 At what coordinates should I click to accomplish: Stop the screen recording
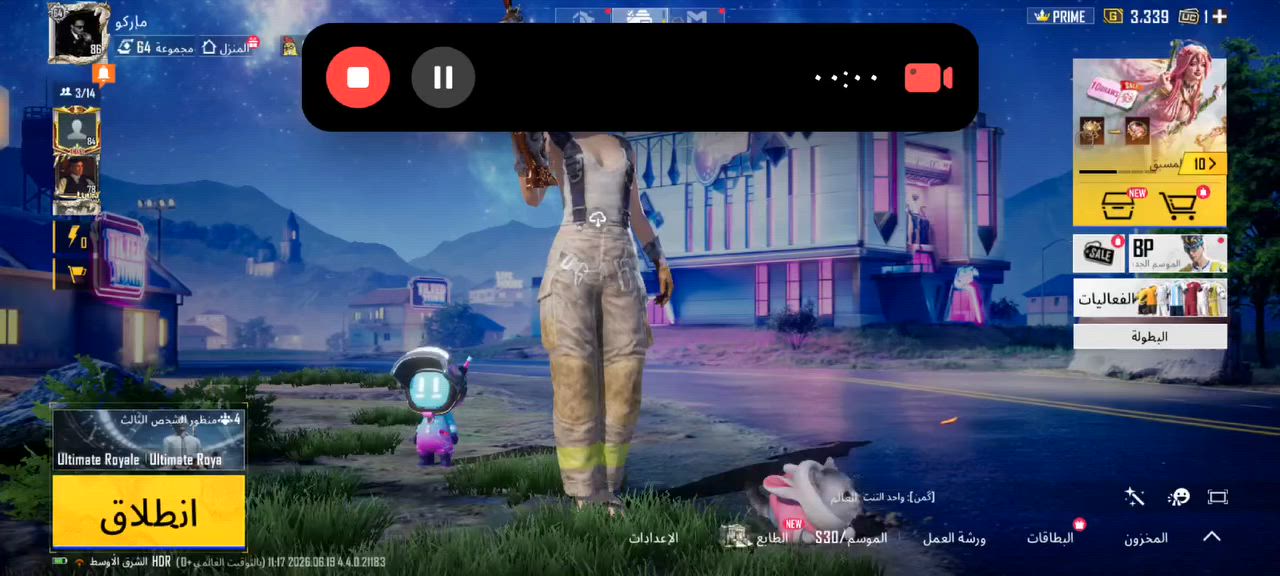tap(358, 77)
